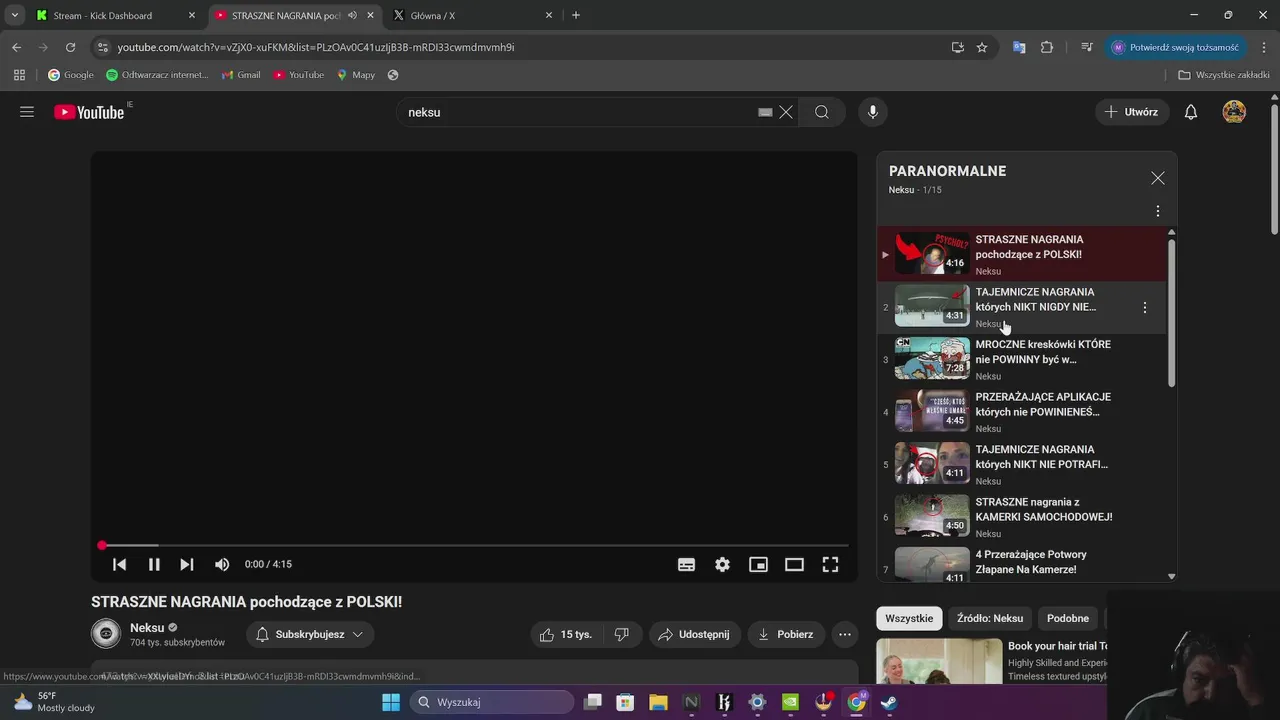Close the PARANORMALNE playlist panel

point(1157,178)
